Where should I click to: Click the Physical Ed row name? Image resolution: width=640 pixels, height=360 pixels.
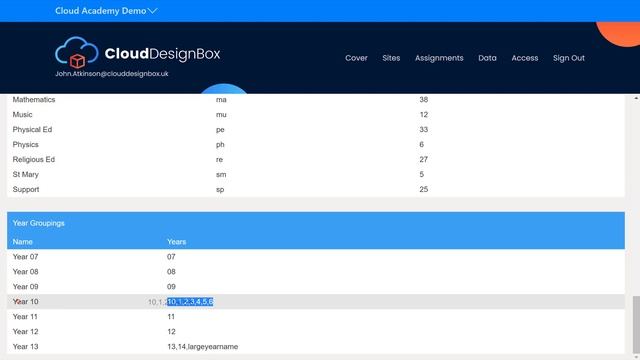32,130
